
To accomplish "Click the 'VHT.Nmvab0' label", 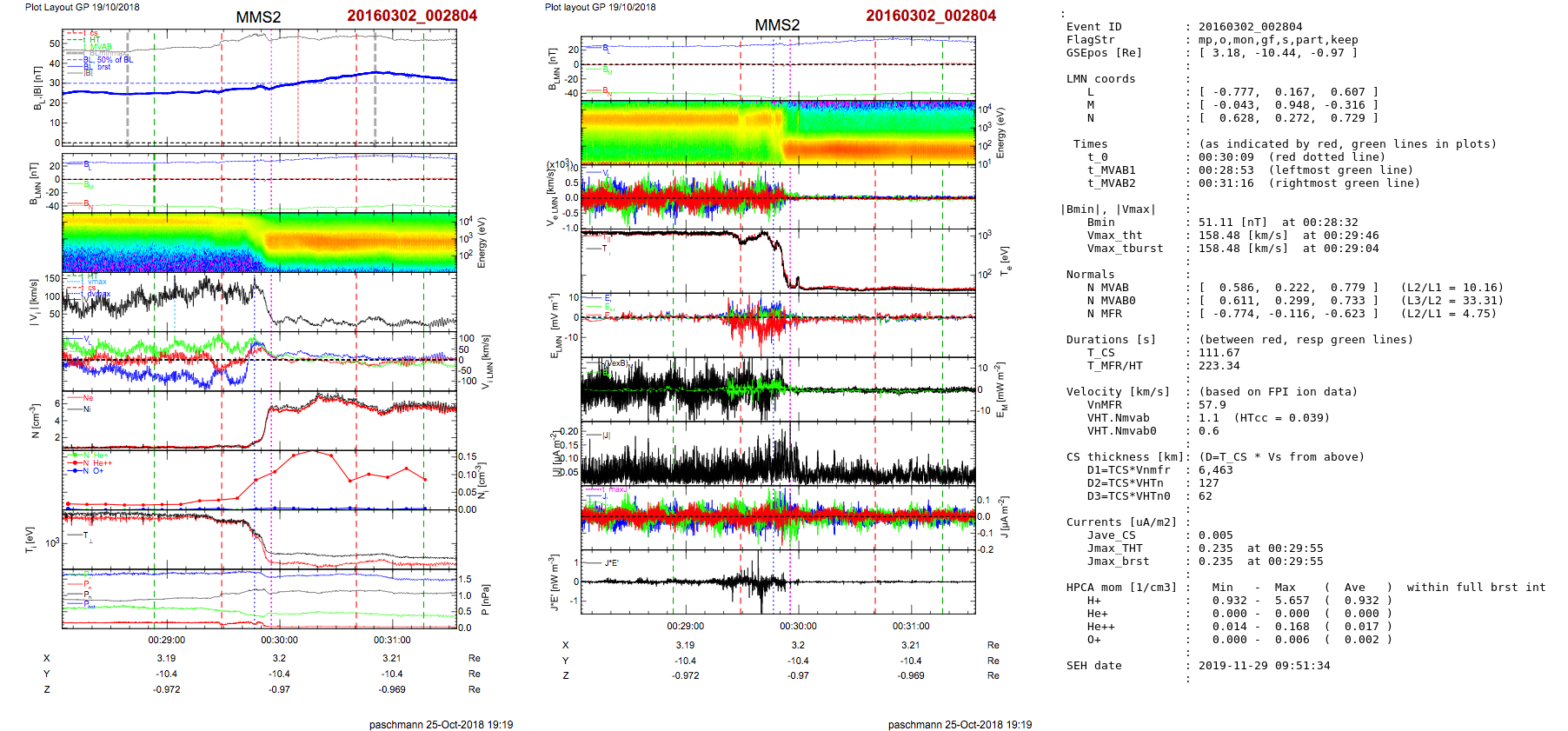I will (x=1121, y=431).
